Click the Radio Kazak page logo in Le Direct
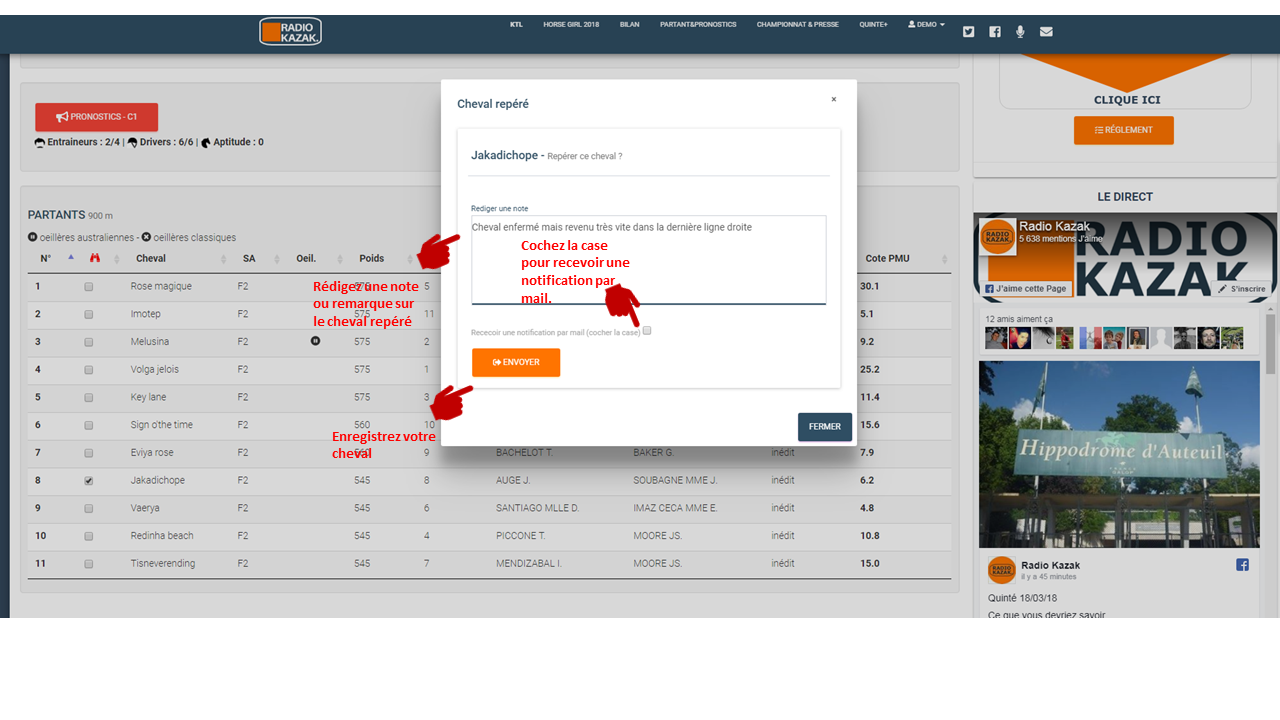 click(998, 238)
